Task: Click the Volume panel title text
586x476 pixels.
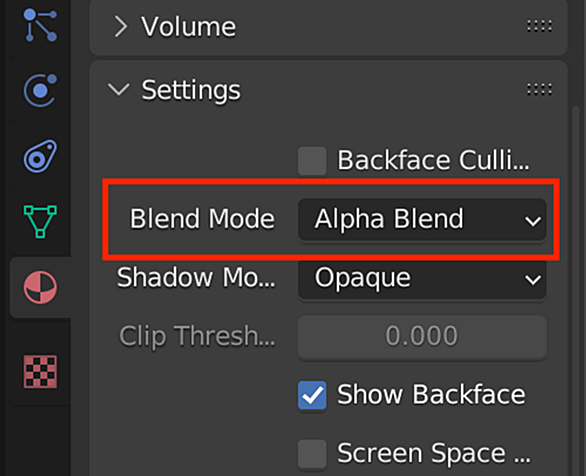Action: [x=188, y=27]
